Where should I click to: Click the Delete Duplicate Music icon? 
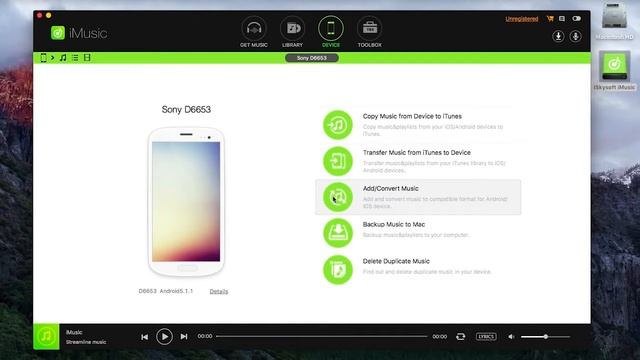(x=338, y=269)
